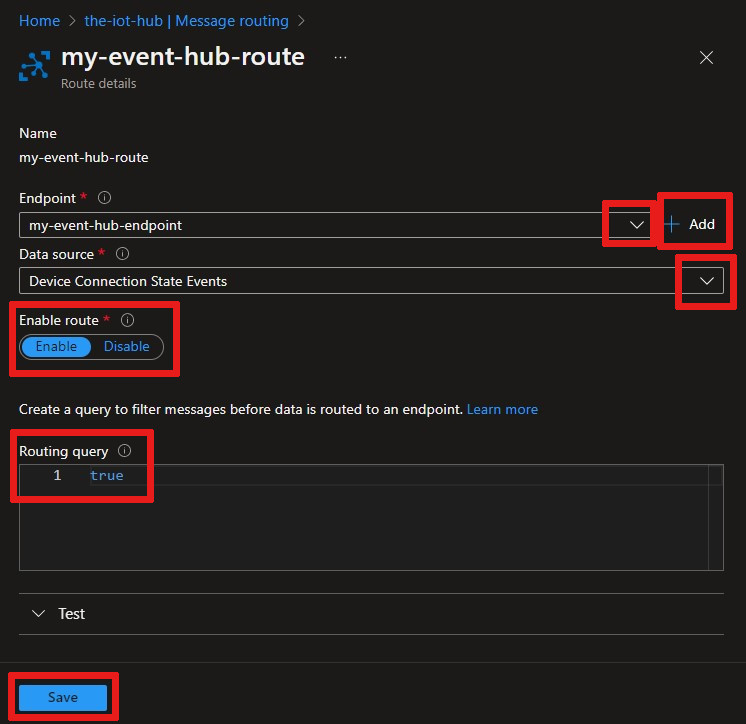Click the plus icon beside Add
Viewport: 746px width, 724px height.
(671, 224)
